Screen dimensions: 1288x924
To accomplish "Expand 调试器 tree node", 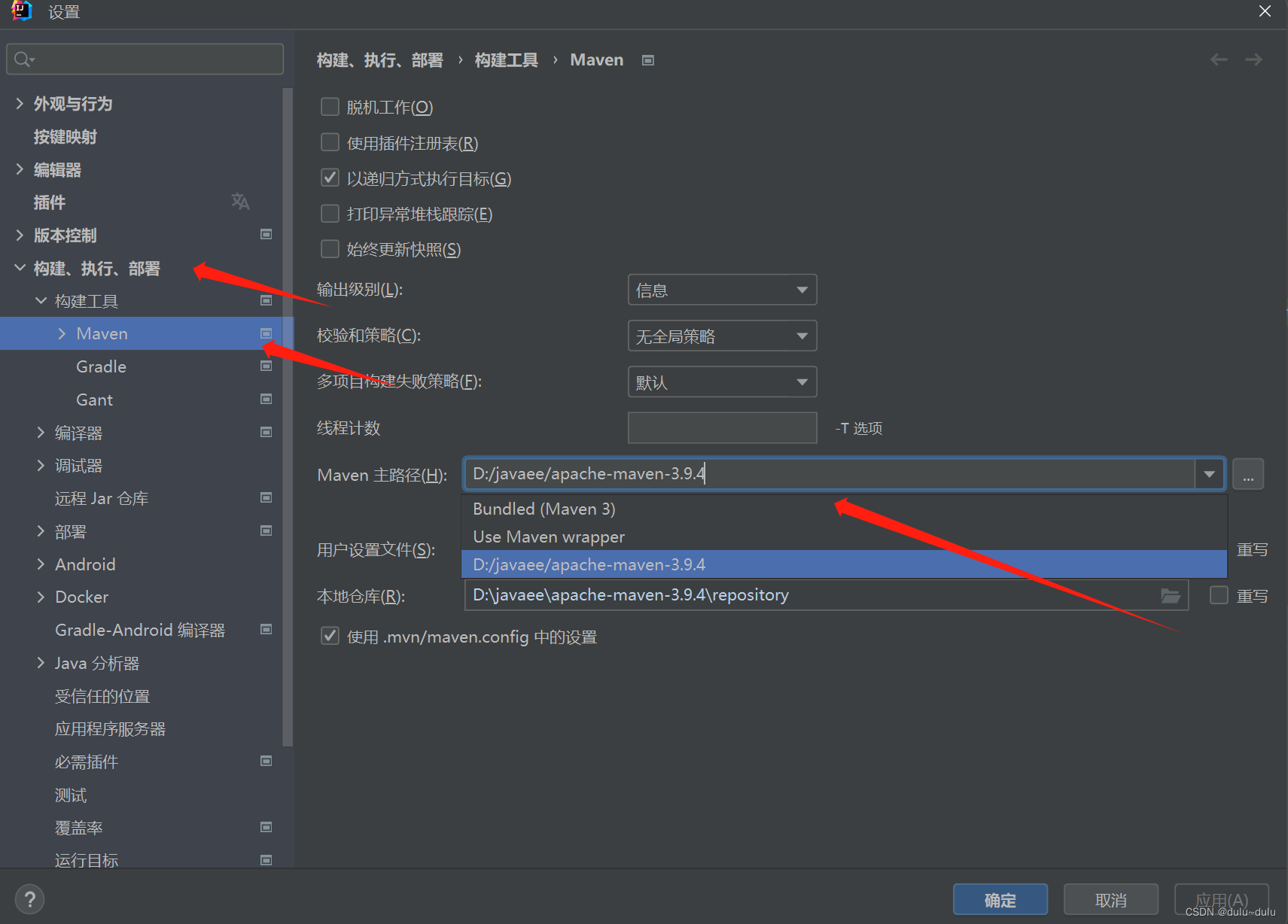I will click(41, 466).
